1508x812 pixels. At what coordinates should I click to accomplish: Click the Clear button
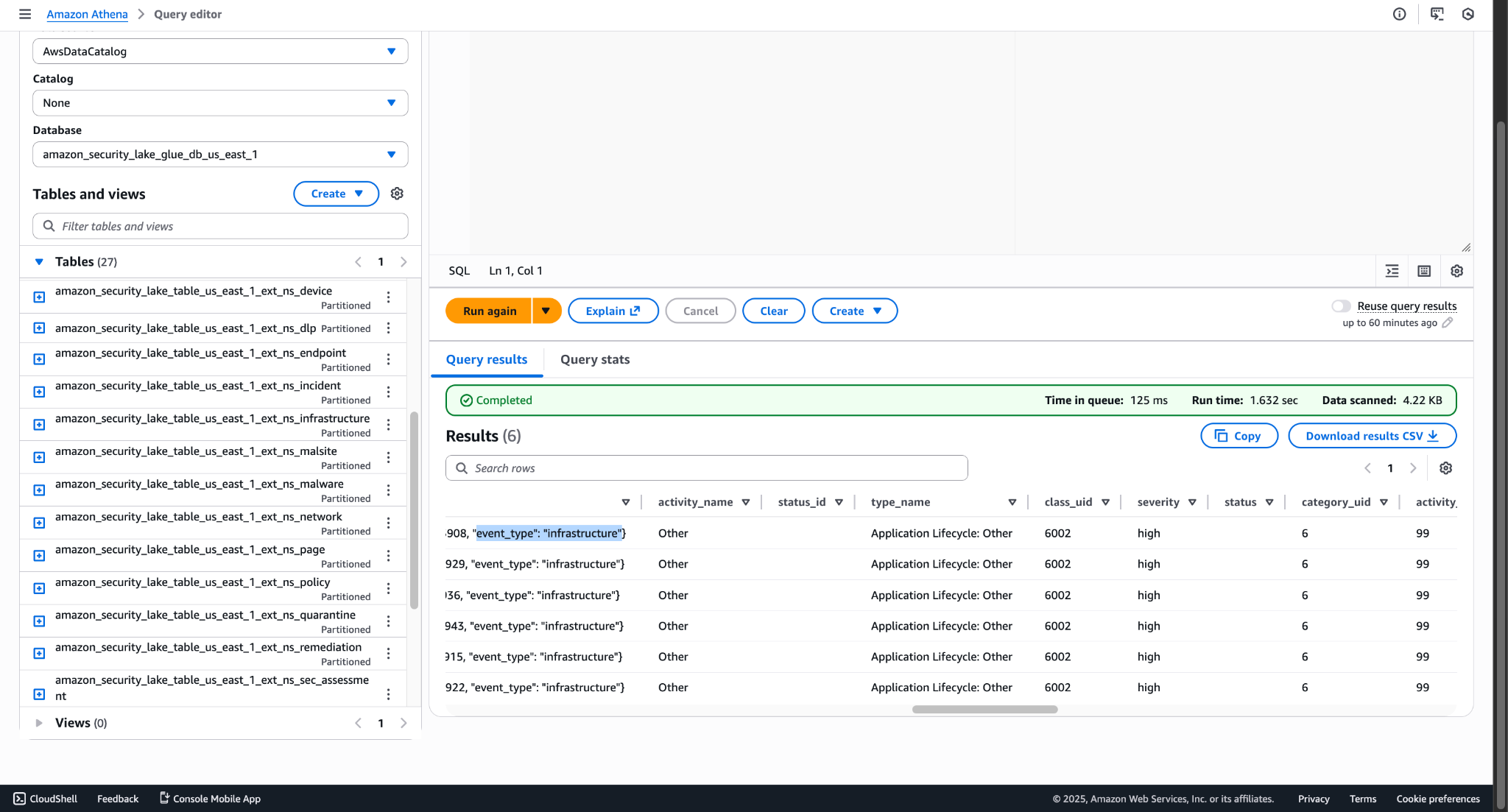click(x=773, y=311)
